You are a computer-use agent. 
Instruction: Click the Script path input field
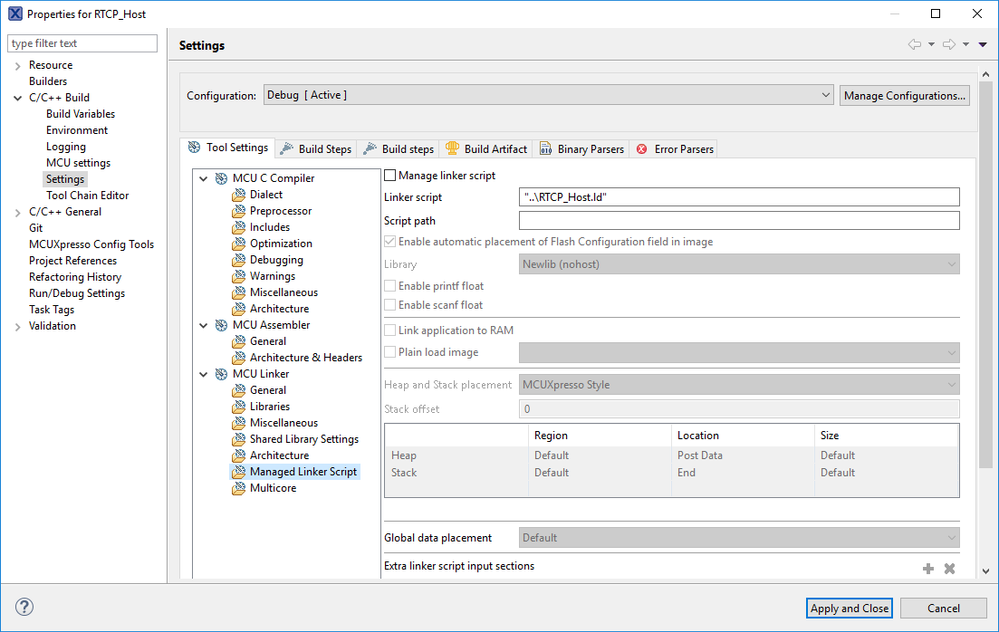point(740,221)
